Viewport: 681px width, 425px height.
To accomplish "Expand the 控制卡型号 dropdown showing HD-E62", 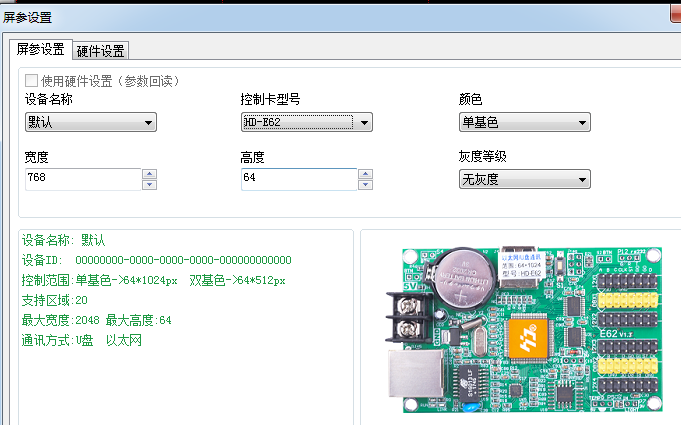I will (x=307, y=122).
